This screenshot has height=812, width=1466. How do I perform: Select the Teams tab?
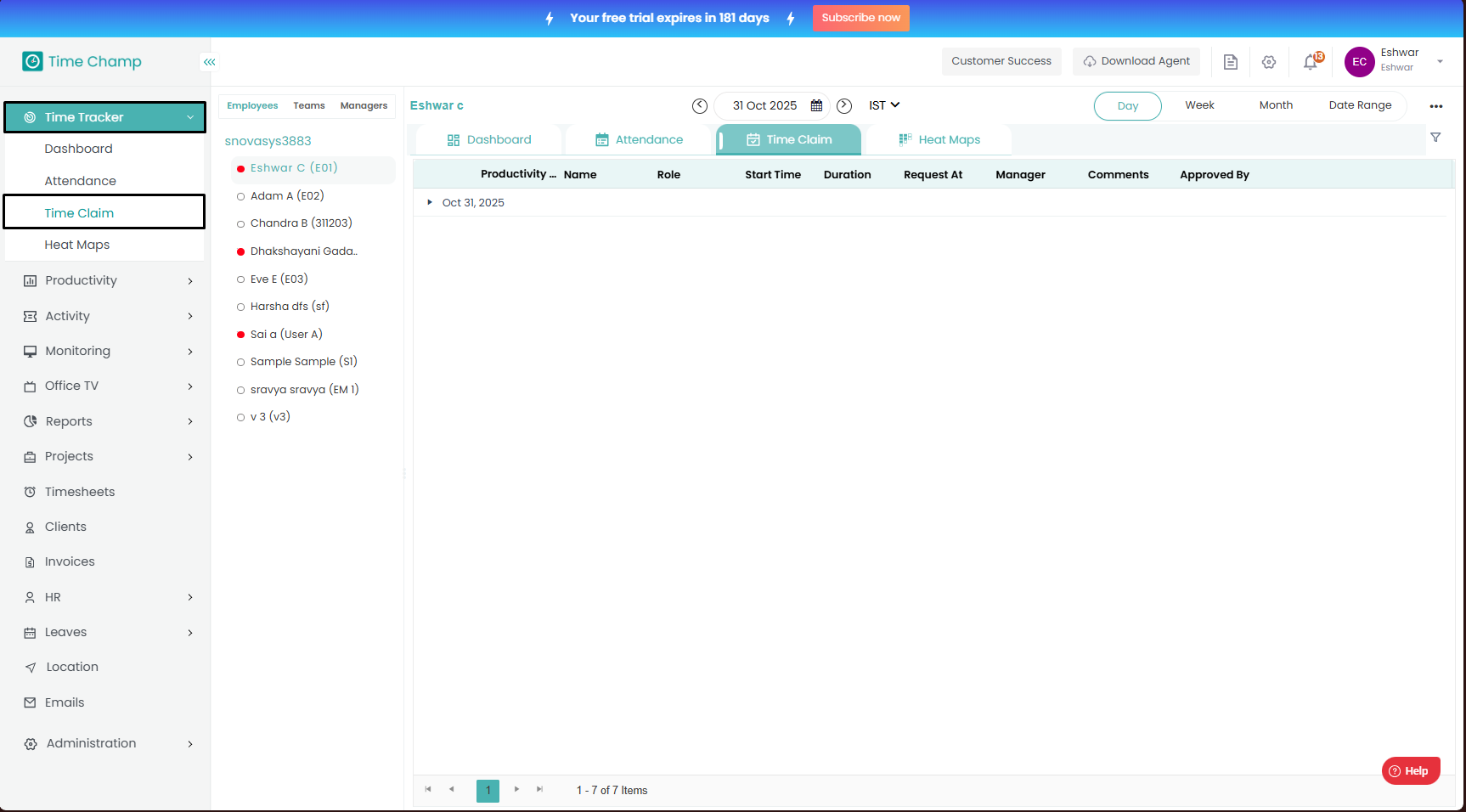309,106
